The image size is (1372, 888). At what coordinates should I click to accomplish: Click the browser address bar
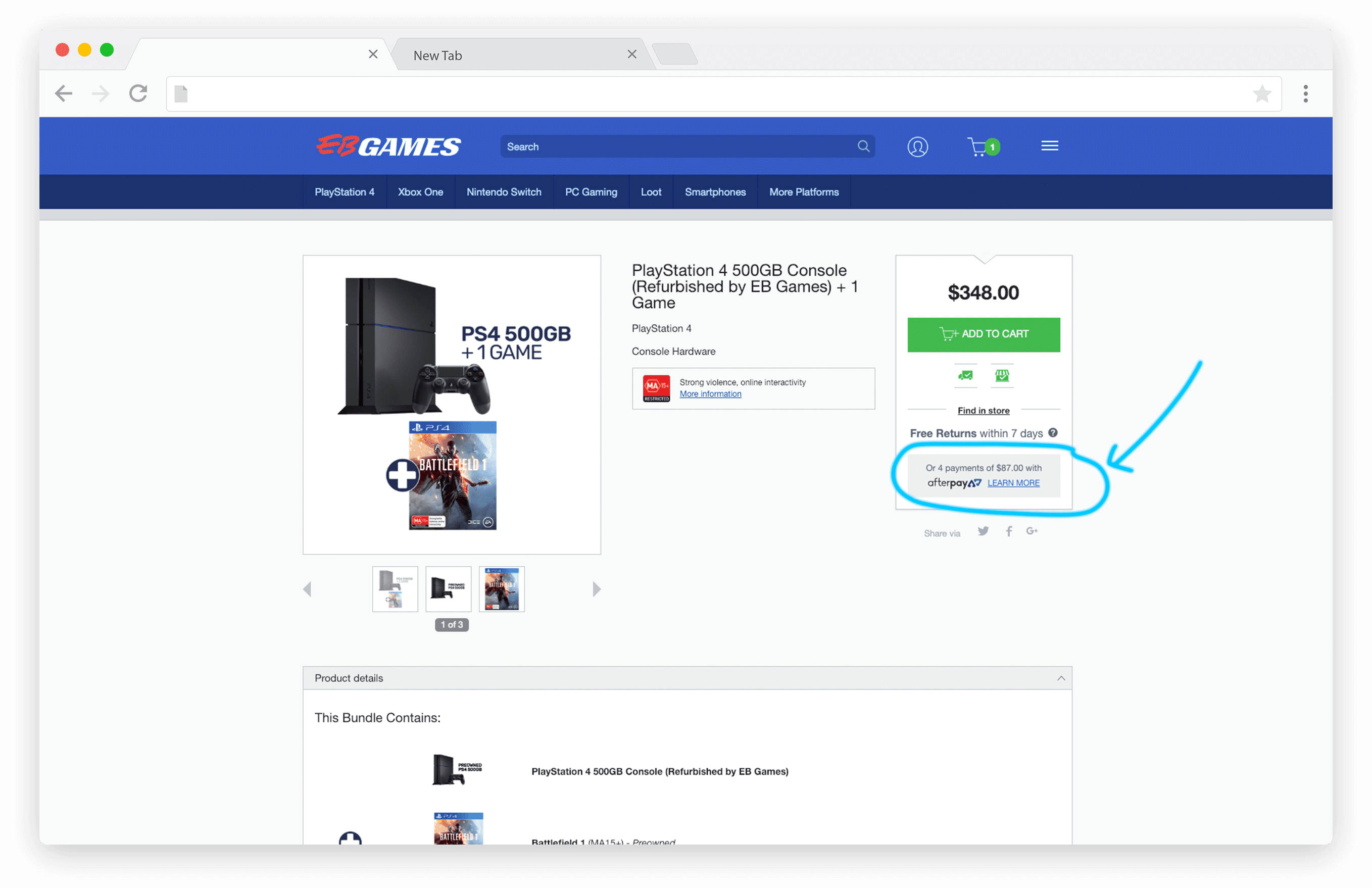coord(723,93)
